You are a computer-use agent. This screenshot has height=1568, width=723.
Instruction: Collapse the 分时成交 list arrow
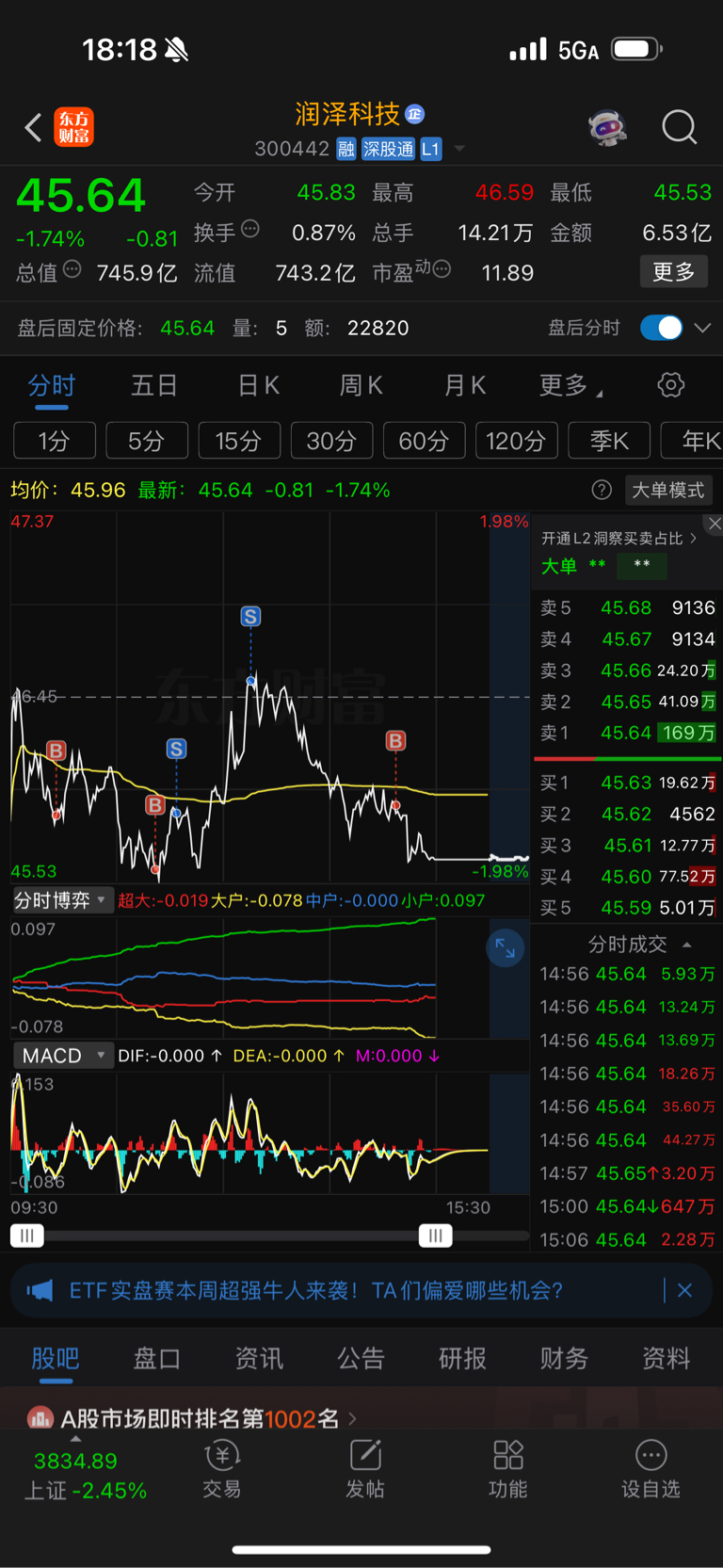tap(687, 945)
